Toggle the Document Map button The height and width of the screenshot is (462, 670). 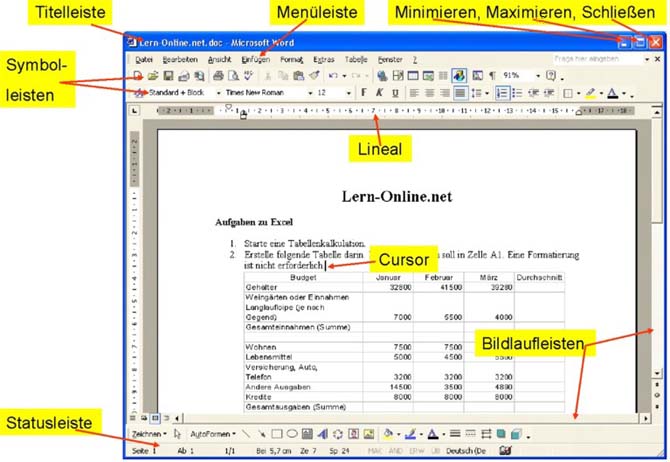477,76
